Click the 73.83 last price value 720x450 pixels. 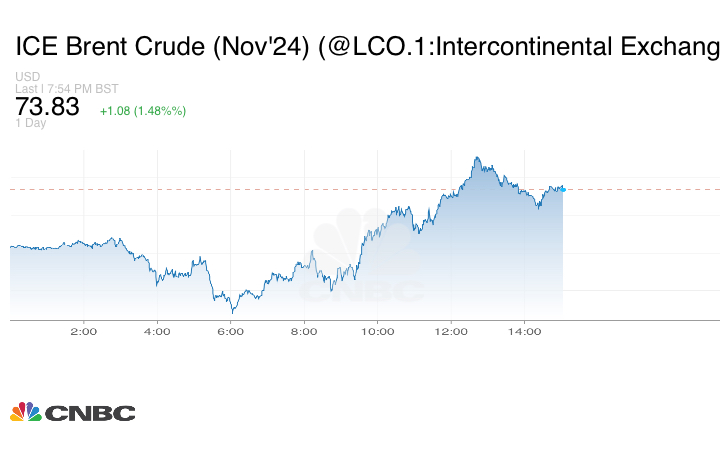(x=47, y=108)
